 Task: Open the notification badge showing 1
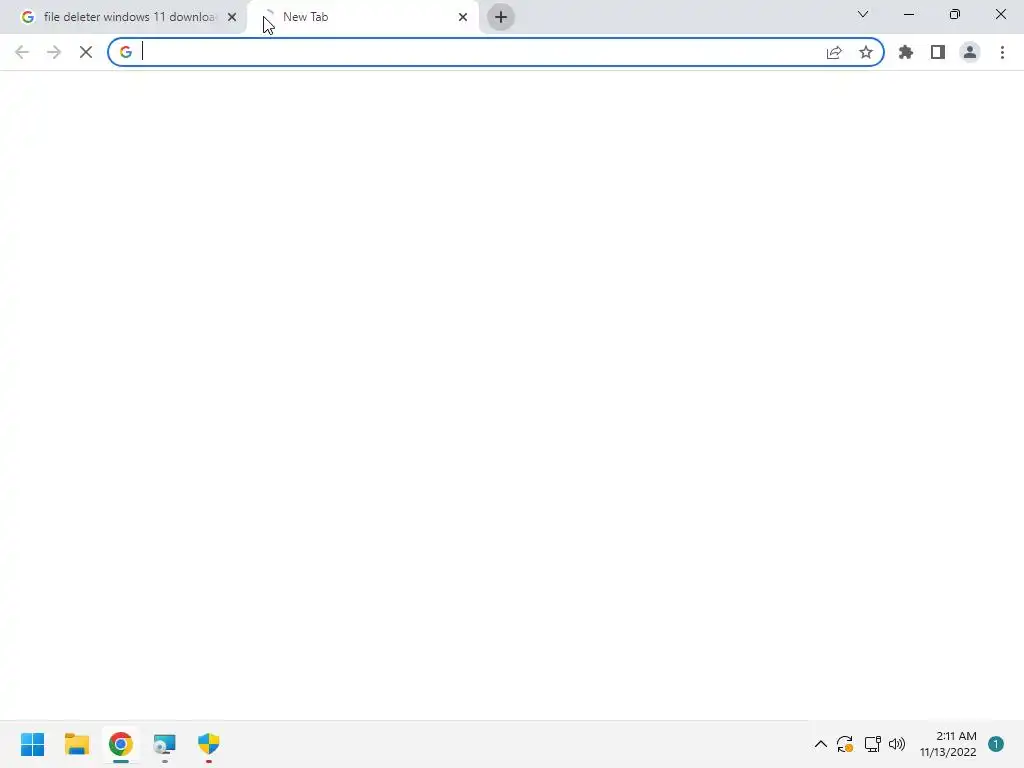tap(996, 744)
